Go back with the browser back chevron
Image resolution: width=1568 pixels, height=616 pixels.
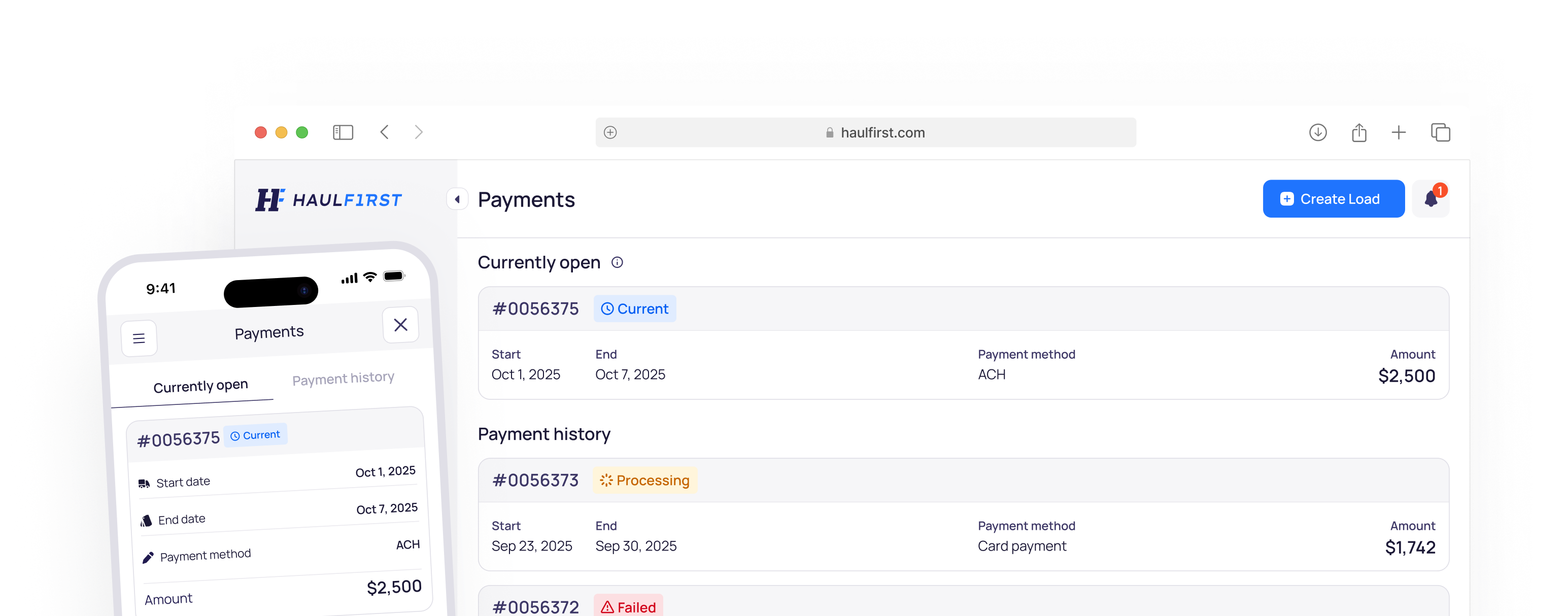[x=385, y=132]
